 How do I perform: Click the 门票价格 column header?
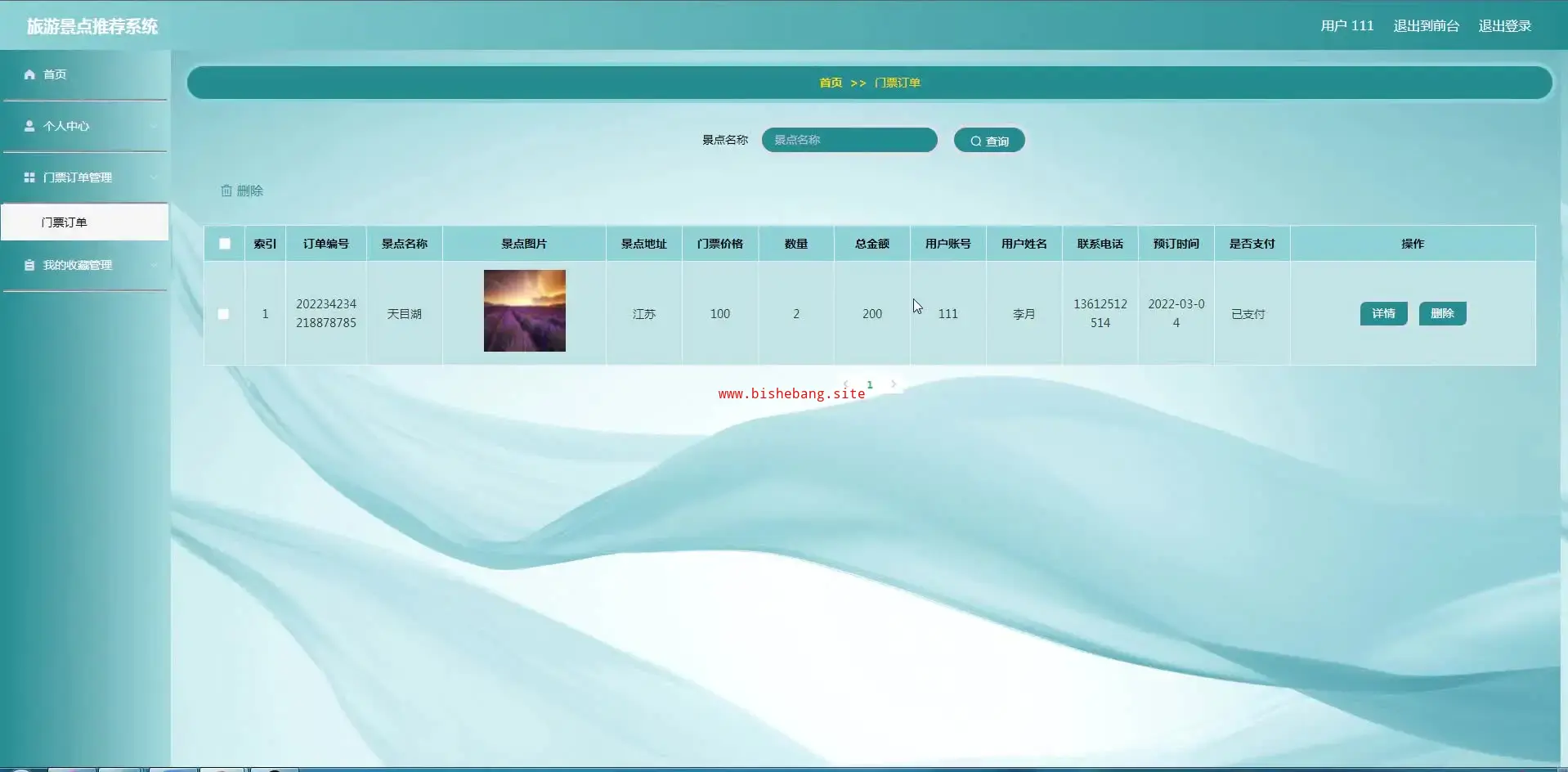[720, 244]
